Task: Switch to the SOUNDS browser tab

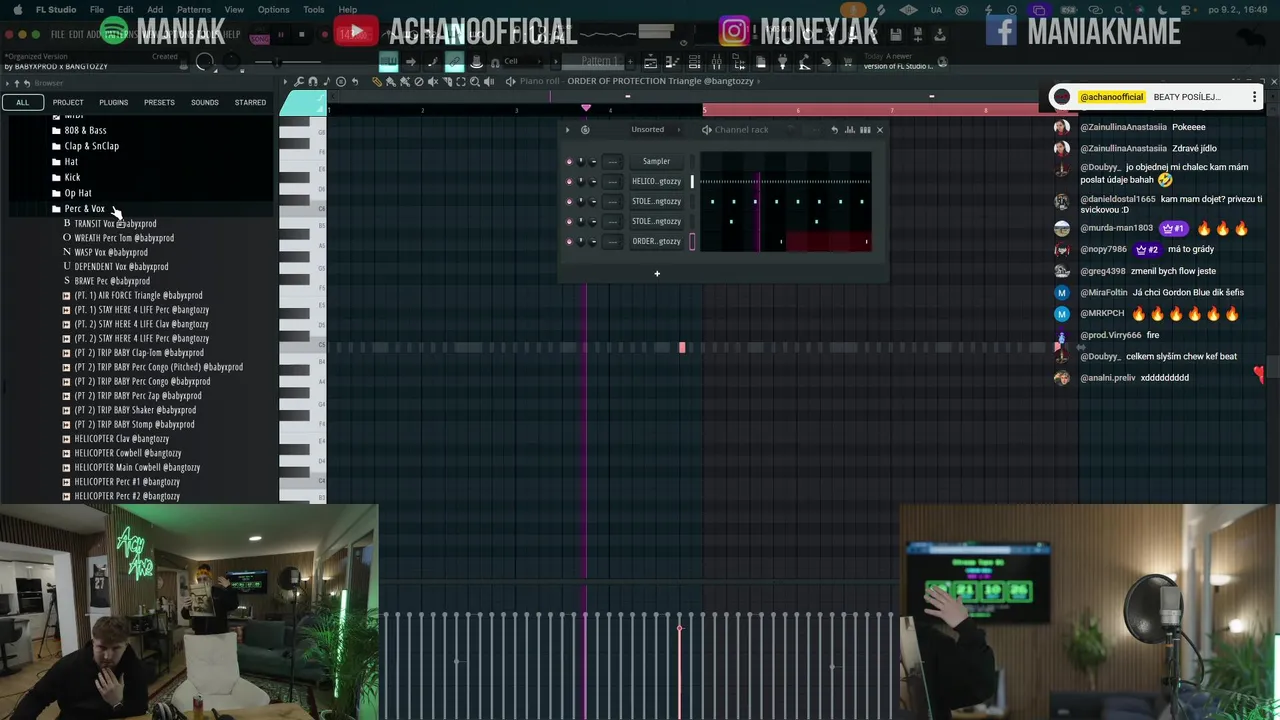Action: pyautogui.click(x=205, y=102)
